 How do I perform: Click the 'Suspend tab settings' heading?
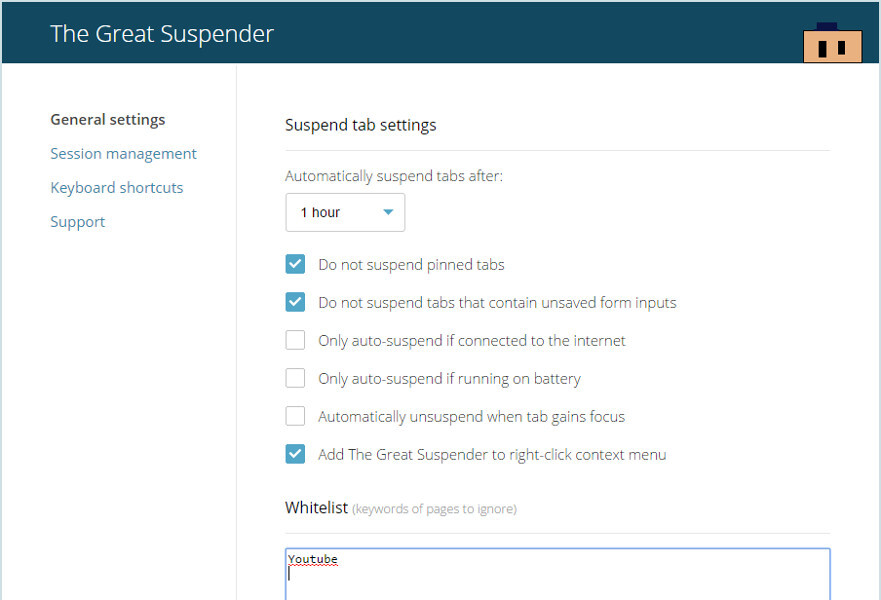(360, 124)
